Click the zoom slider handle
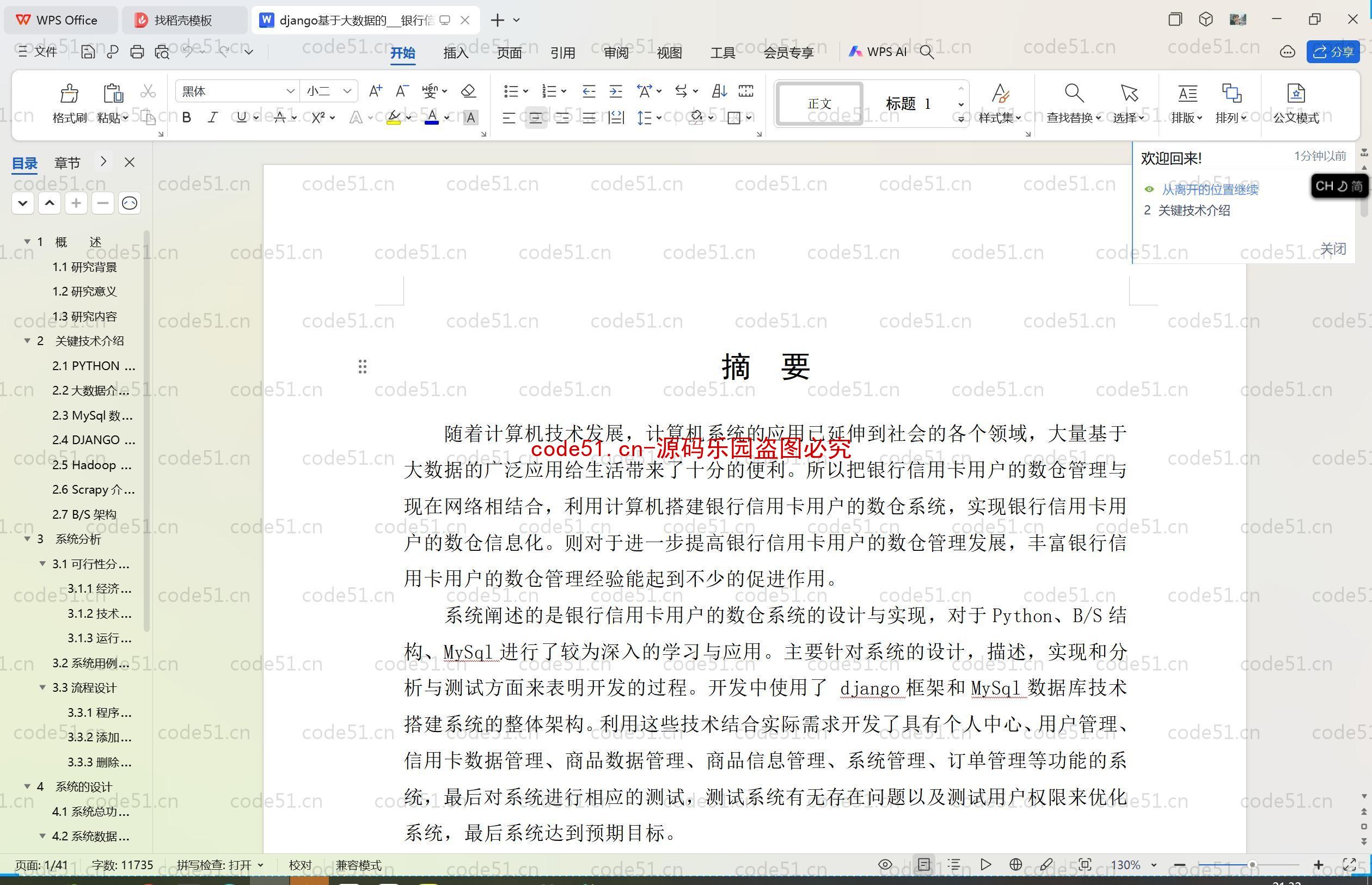The width and height of the screenshot is (1372, 885). [x=1252, y=864]
